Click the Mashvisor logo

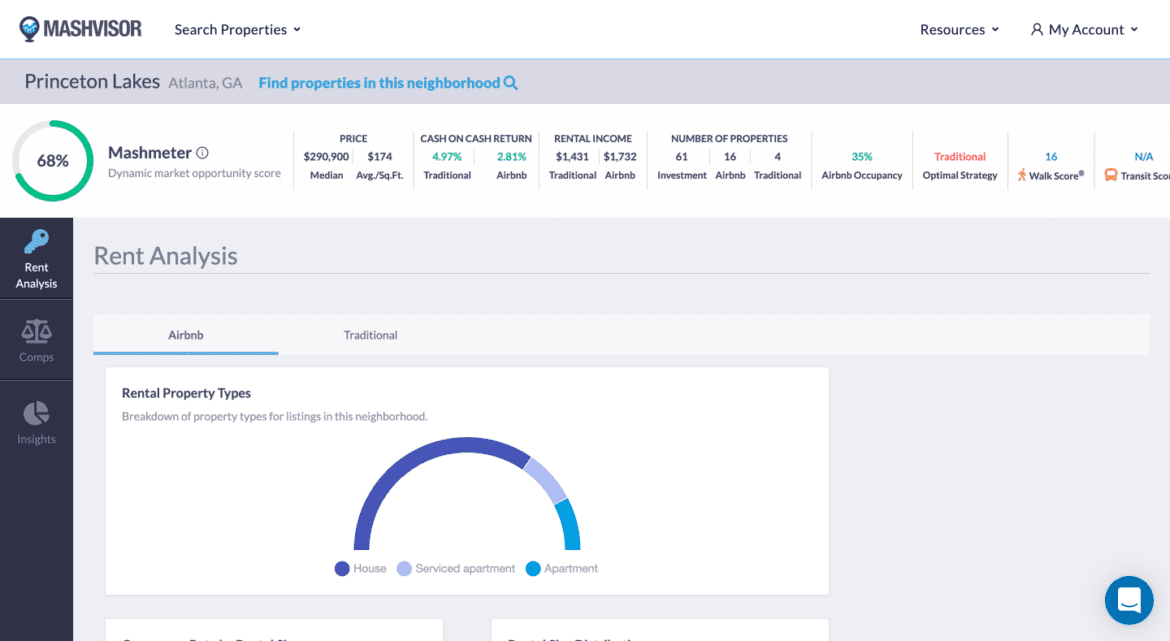[x=81, y=29]
